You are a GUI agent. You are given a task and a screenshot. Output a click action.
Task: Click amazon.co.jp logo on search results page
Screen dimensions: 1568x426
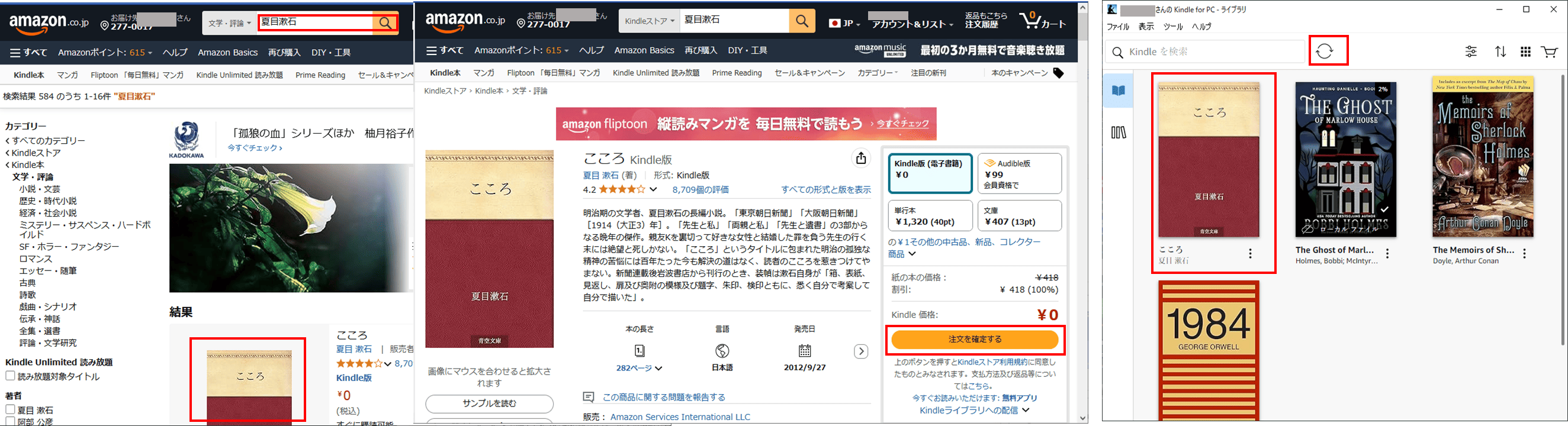click(x=49, y=24)
